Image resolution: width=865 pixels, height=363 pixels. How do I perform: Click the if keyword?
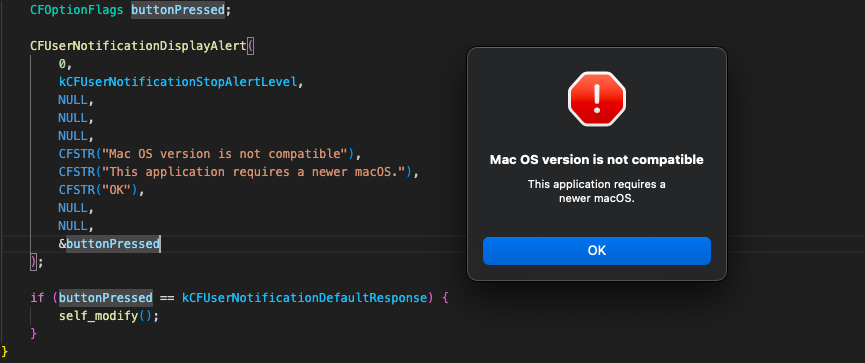[x=37, y=298]
